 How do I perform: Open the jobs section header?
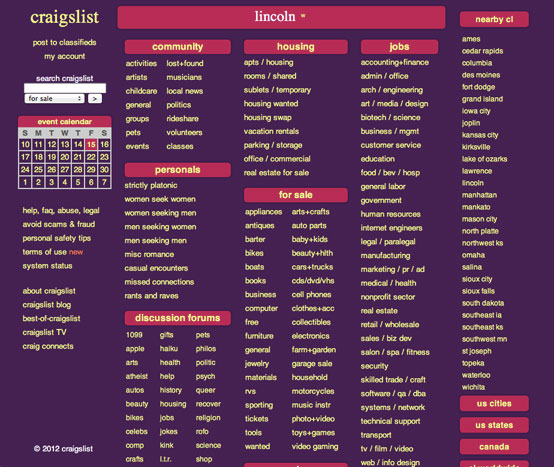click(x=399, y=47)
